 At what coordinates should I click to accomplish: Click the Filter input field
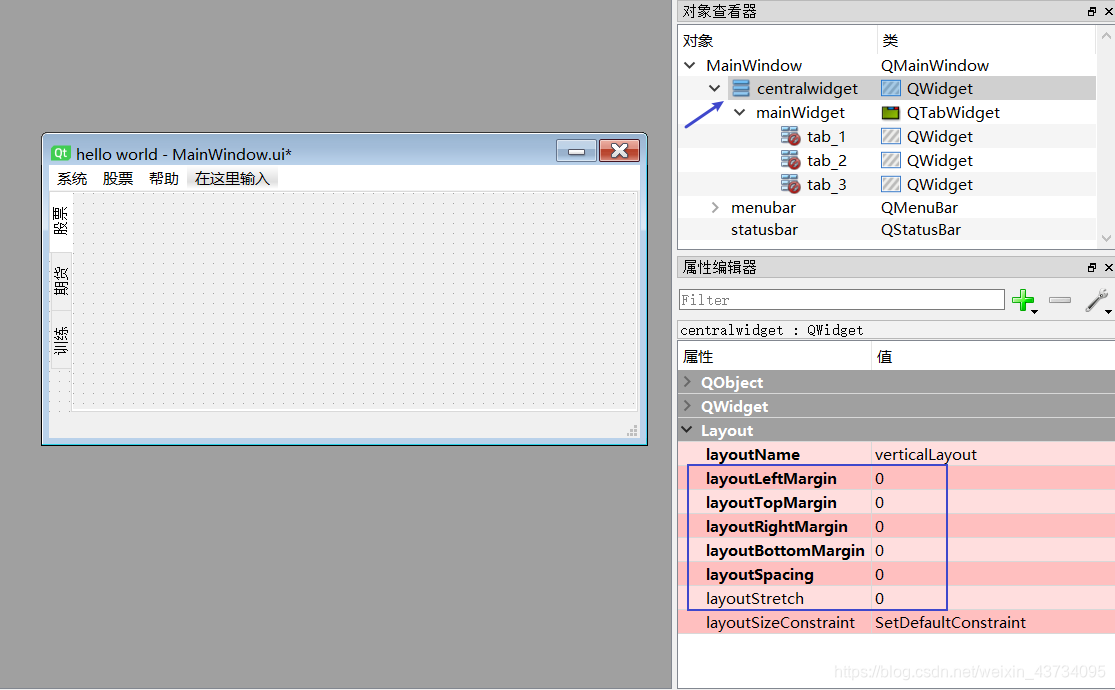pyautogui.click(x=842, y=299)
